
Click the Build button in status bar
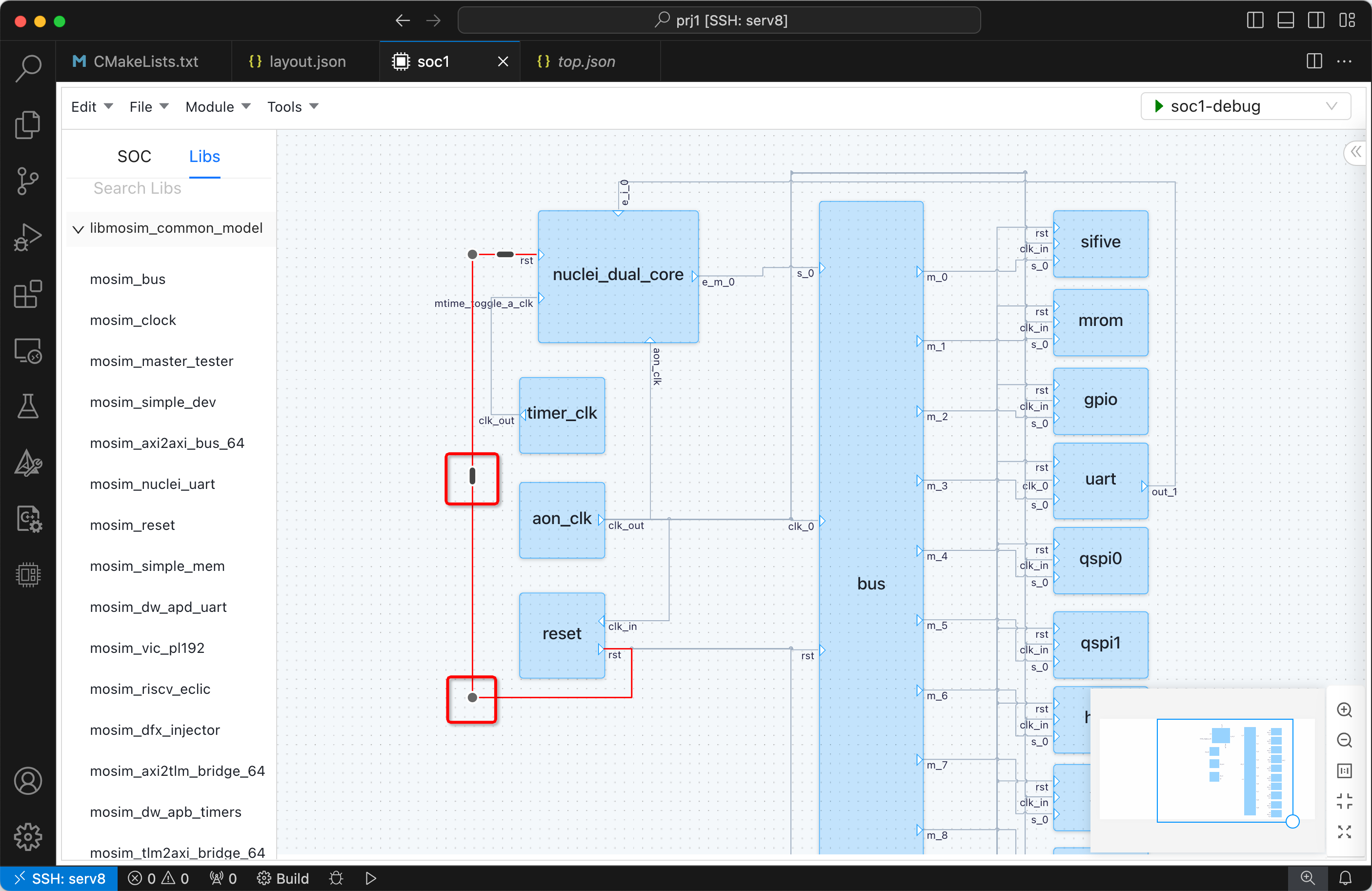(283, 878)
